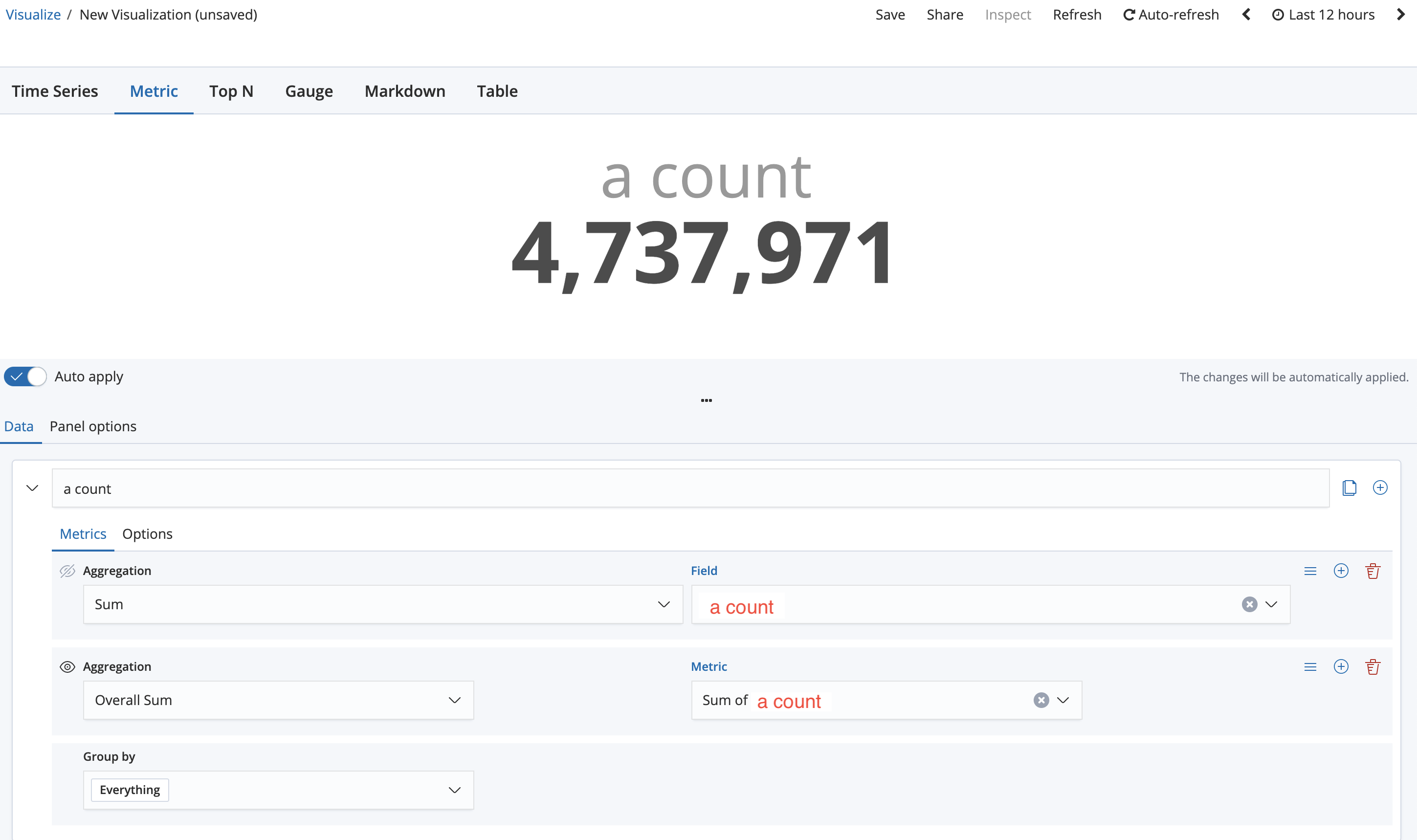Viewport: 1417px width, 840px height.
Task: Open the Panel options tab
Action: click(93, 426)
